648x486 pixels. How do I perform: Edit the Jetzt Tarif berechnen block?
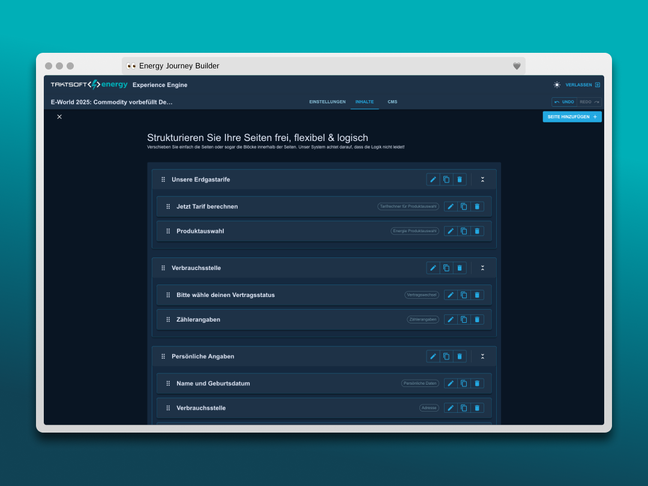[450, 207]
